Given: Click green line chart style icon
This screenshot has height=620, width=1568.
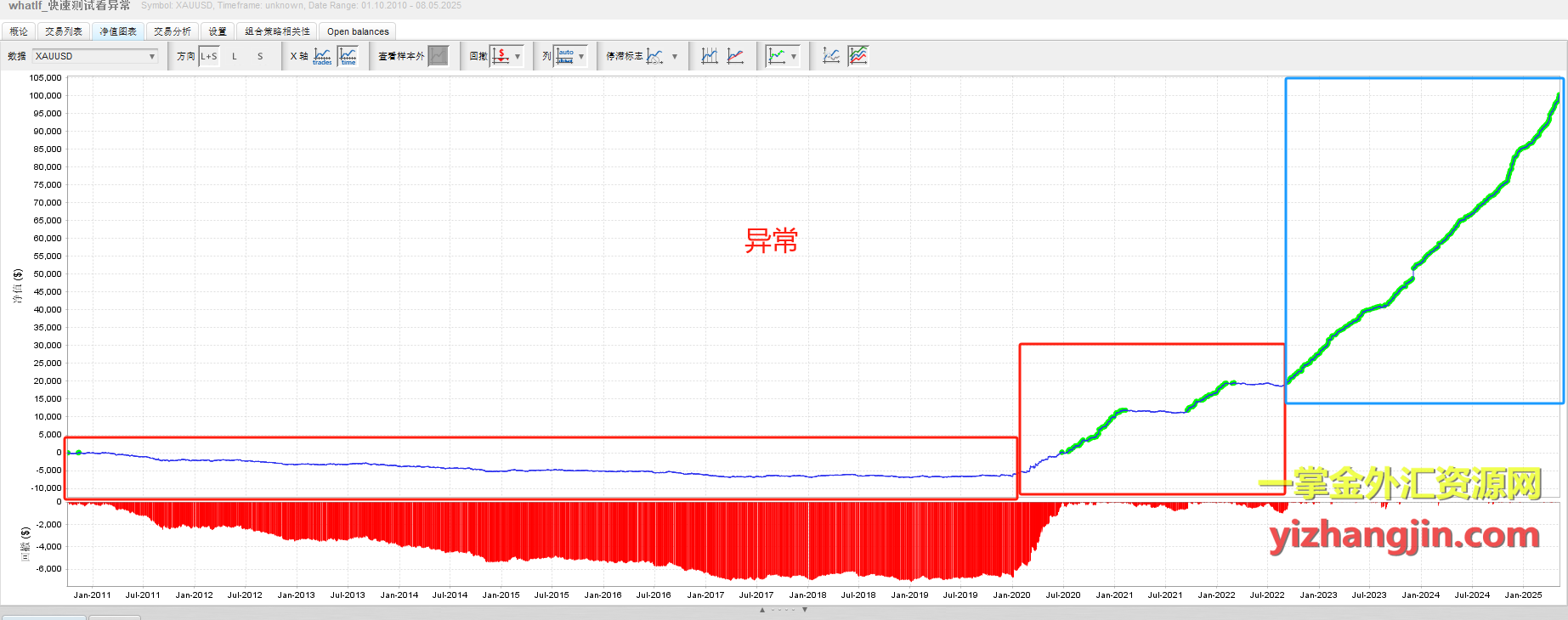Looking at the screenshot, I should point(777,56).
